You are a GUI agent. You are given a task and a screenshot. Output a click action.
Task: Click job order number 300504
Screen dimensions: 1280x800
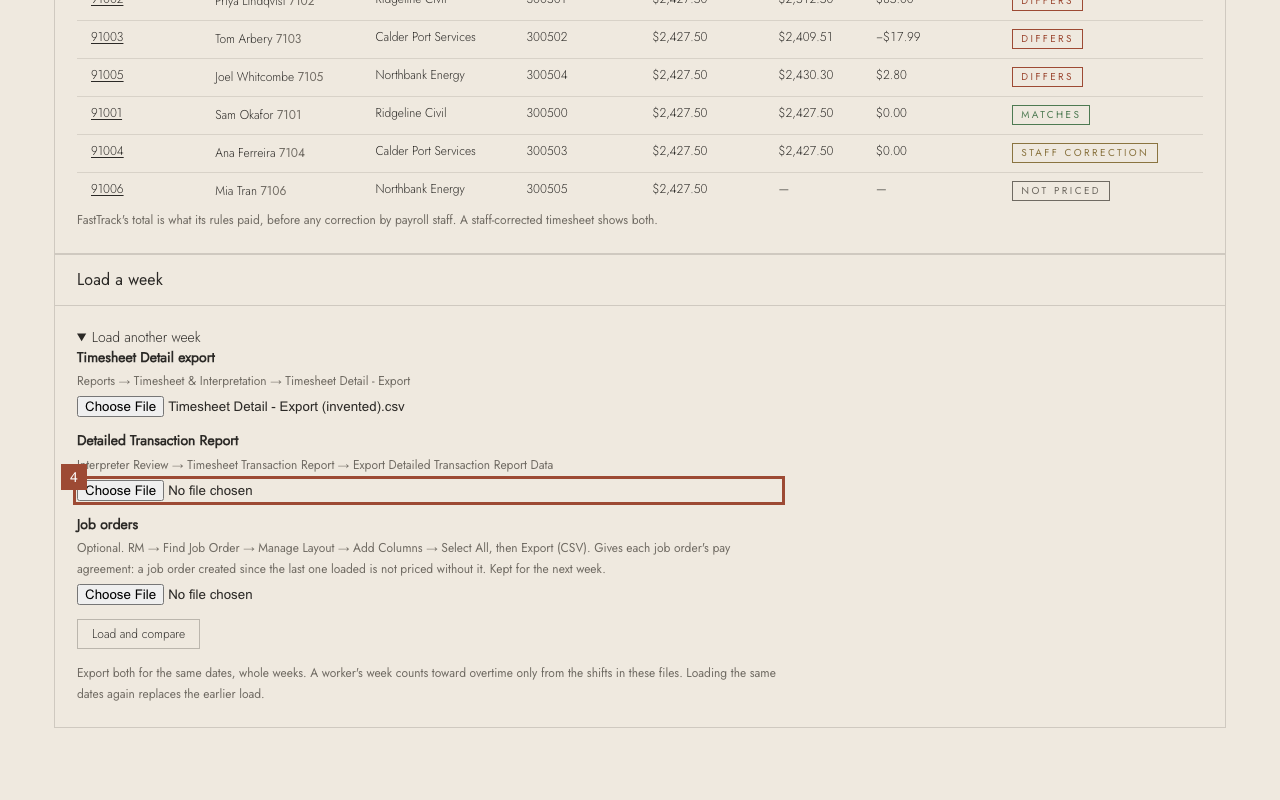click(x=547, y=75)
